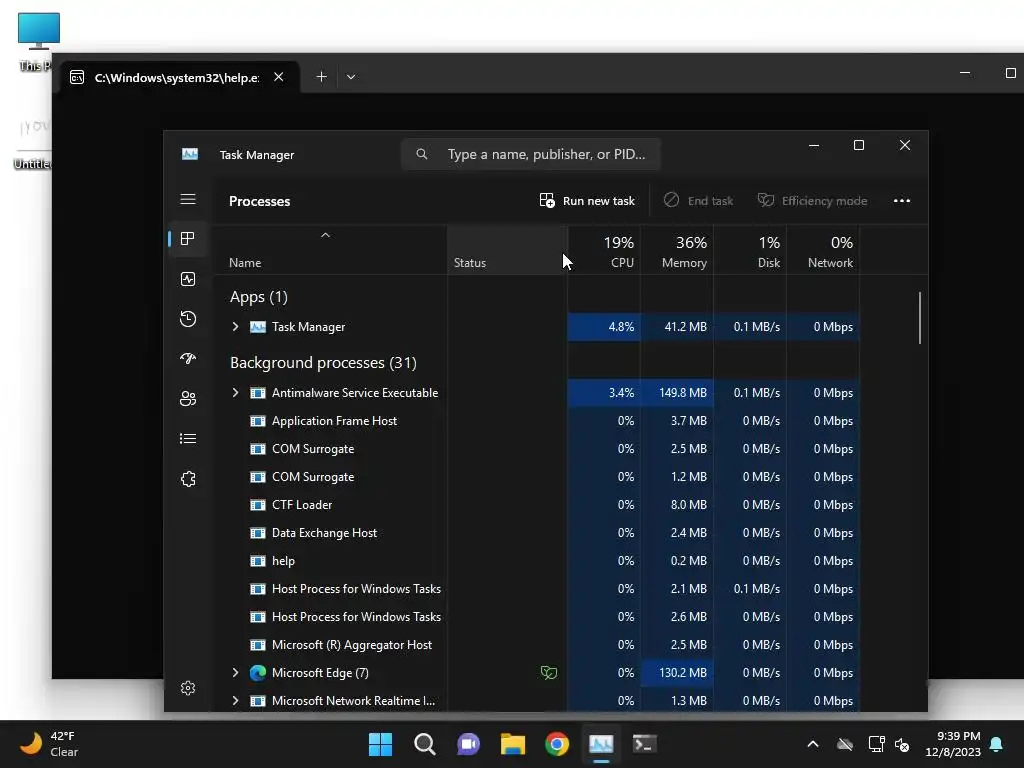The width and height of the screenshot is (1024, 768).
Task: Click the search magnifier icon in Task Manager
Action: 422,154
